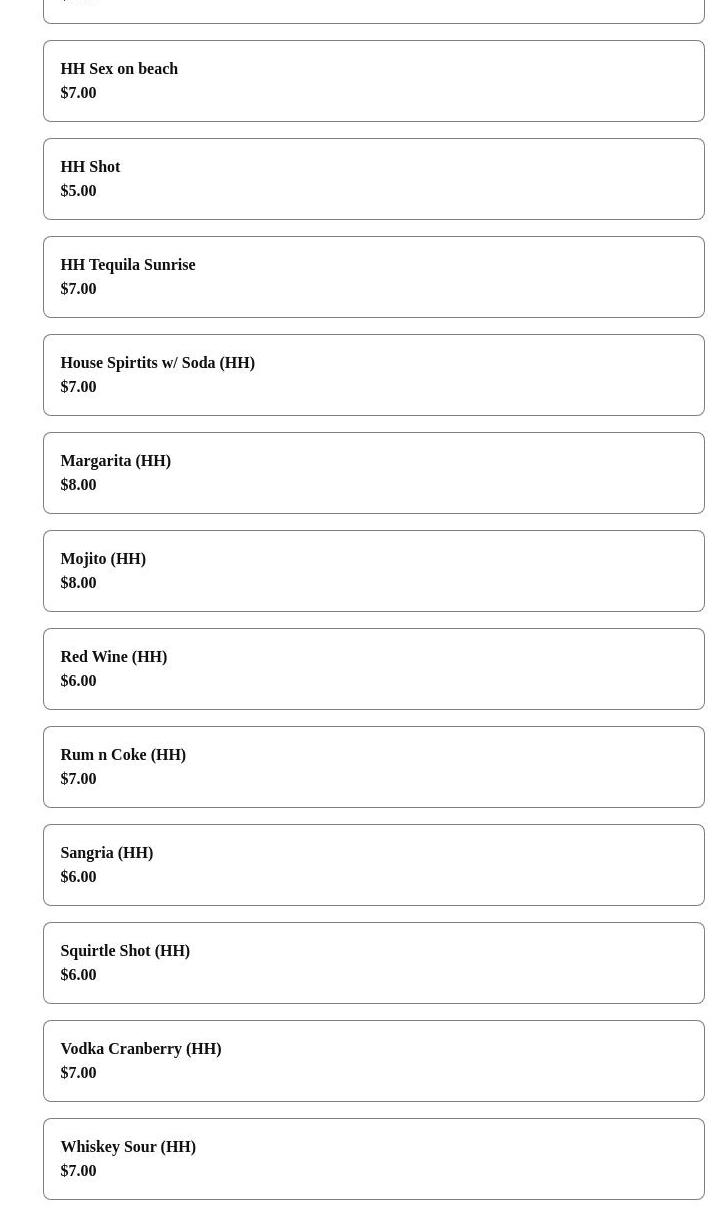This screenshot has height=1214, width=728.
Task: Pick Vodka Cranberry (HH) drink
Action: coord(373,1061)
